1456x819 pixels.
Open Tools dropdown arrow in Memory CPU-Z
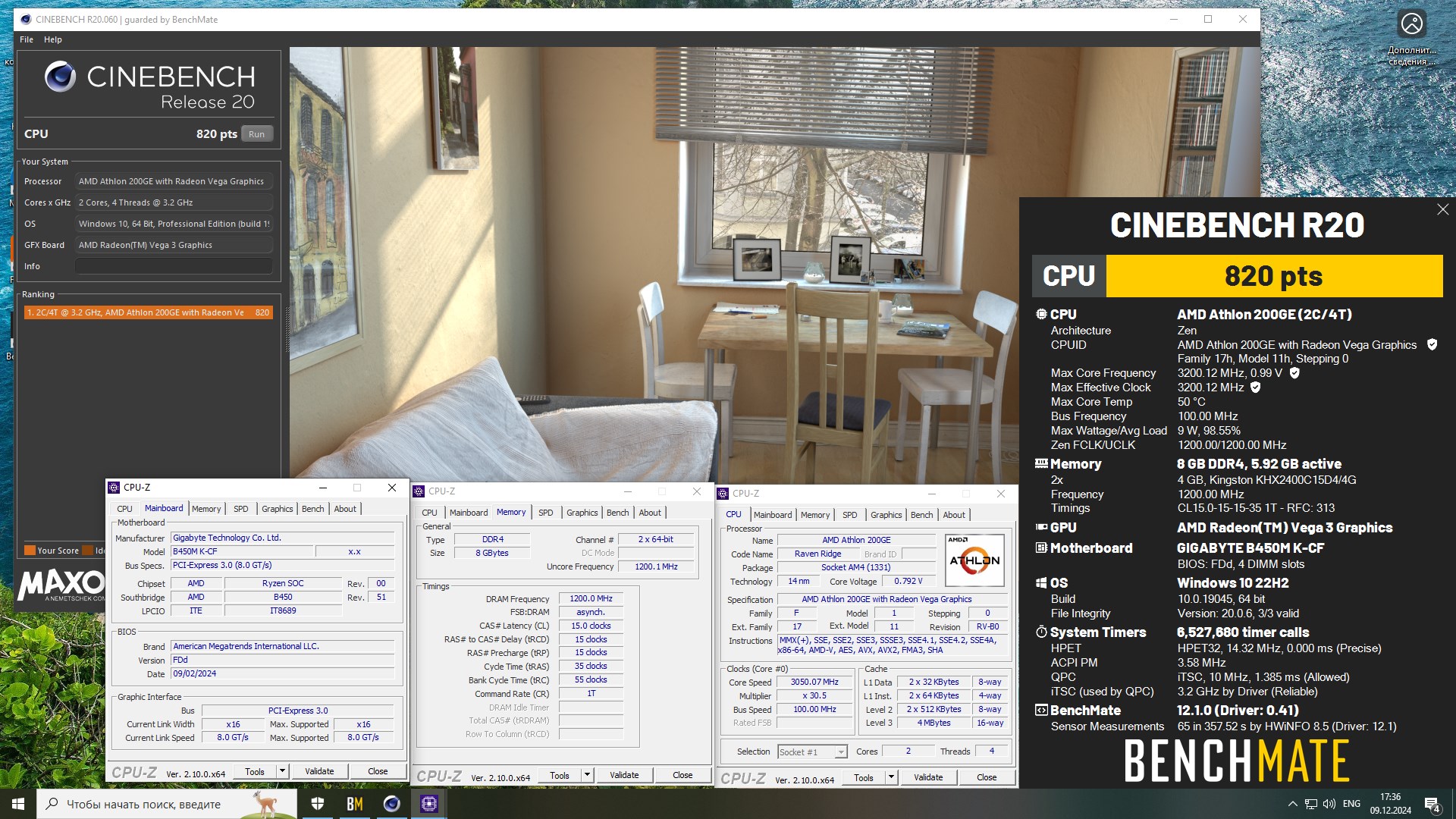coord(587,775)
